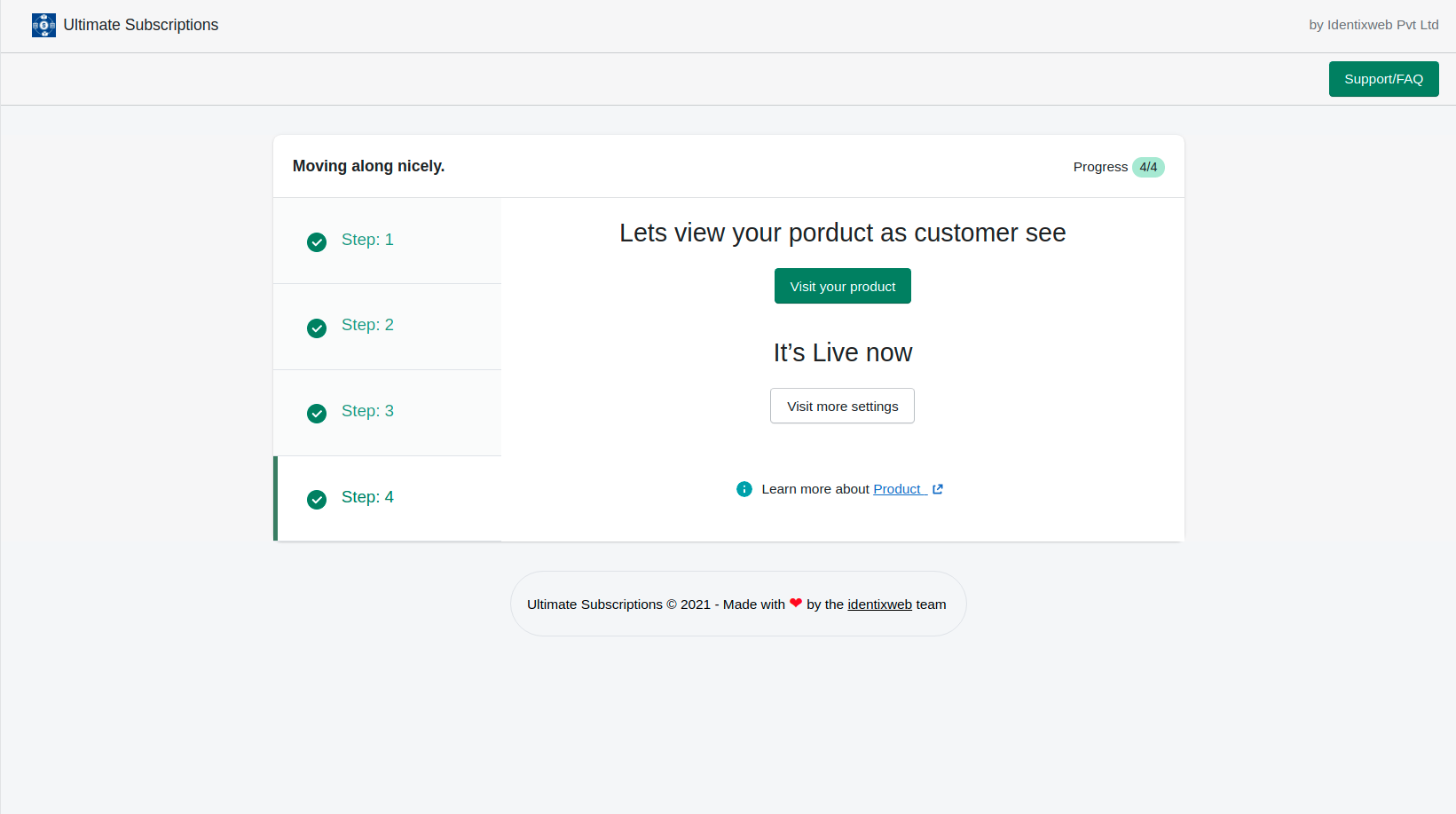Image resolution: width=1456 pixels, height=814 pixels.
Task: Click 'Learn more about' text
Action: coord(815,489)
